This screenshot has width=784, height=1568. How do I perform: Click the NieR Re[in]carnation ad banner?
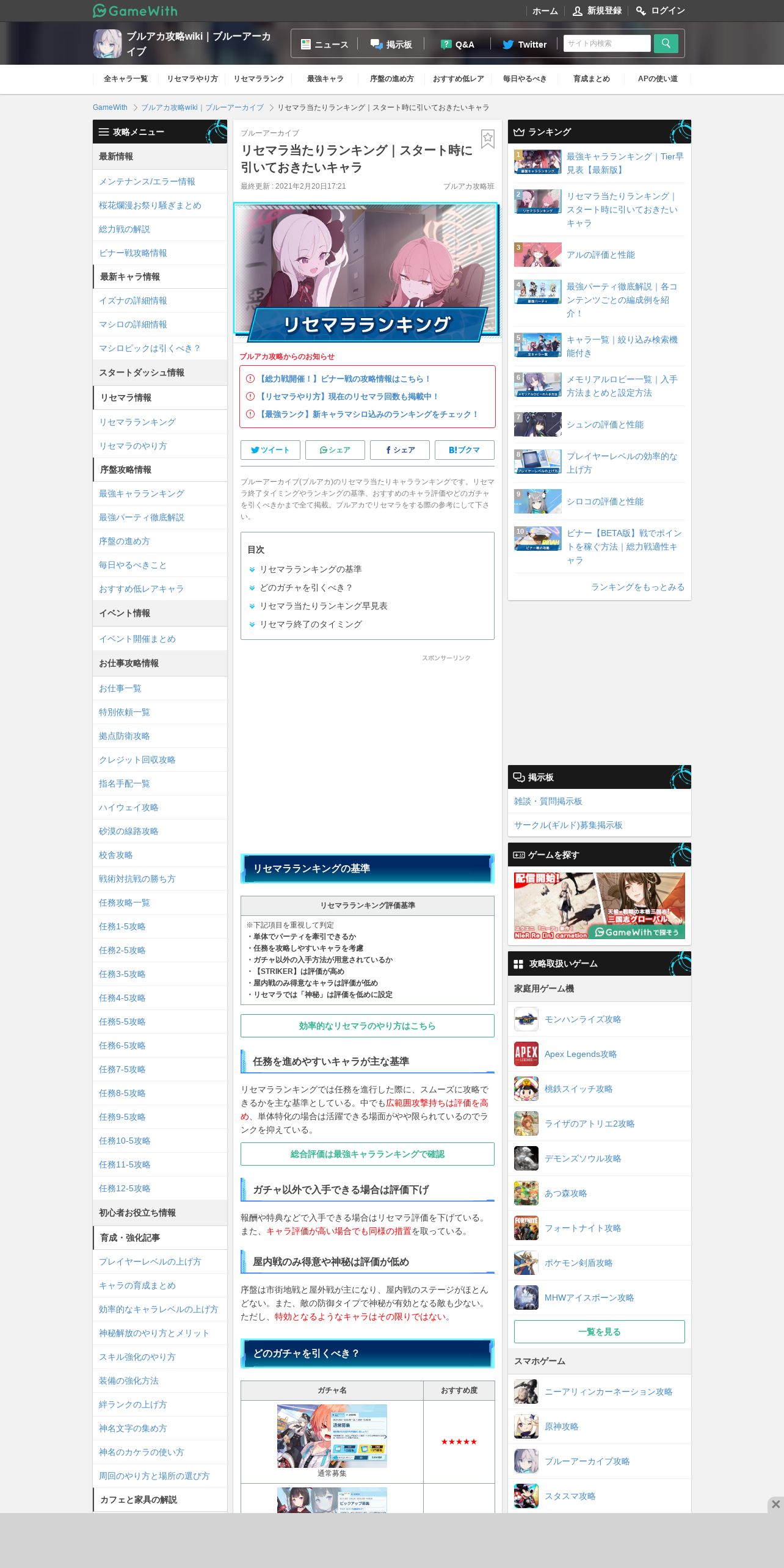coord(600,906)
